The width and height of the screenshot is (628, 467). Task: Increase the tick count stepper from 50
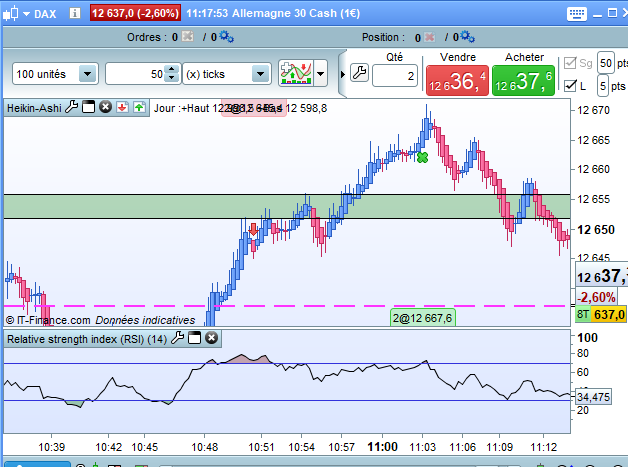click(x=172, y=69)
